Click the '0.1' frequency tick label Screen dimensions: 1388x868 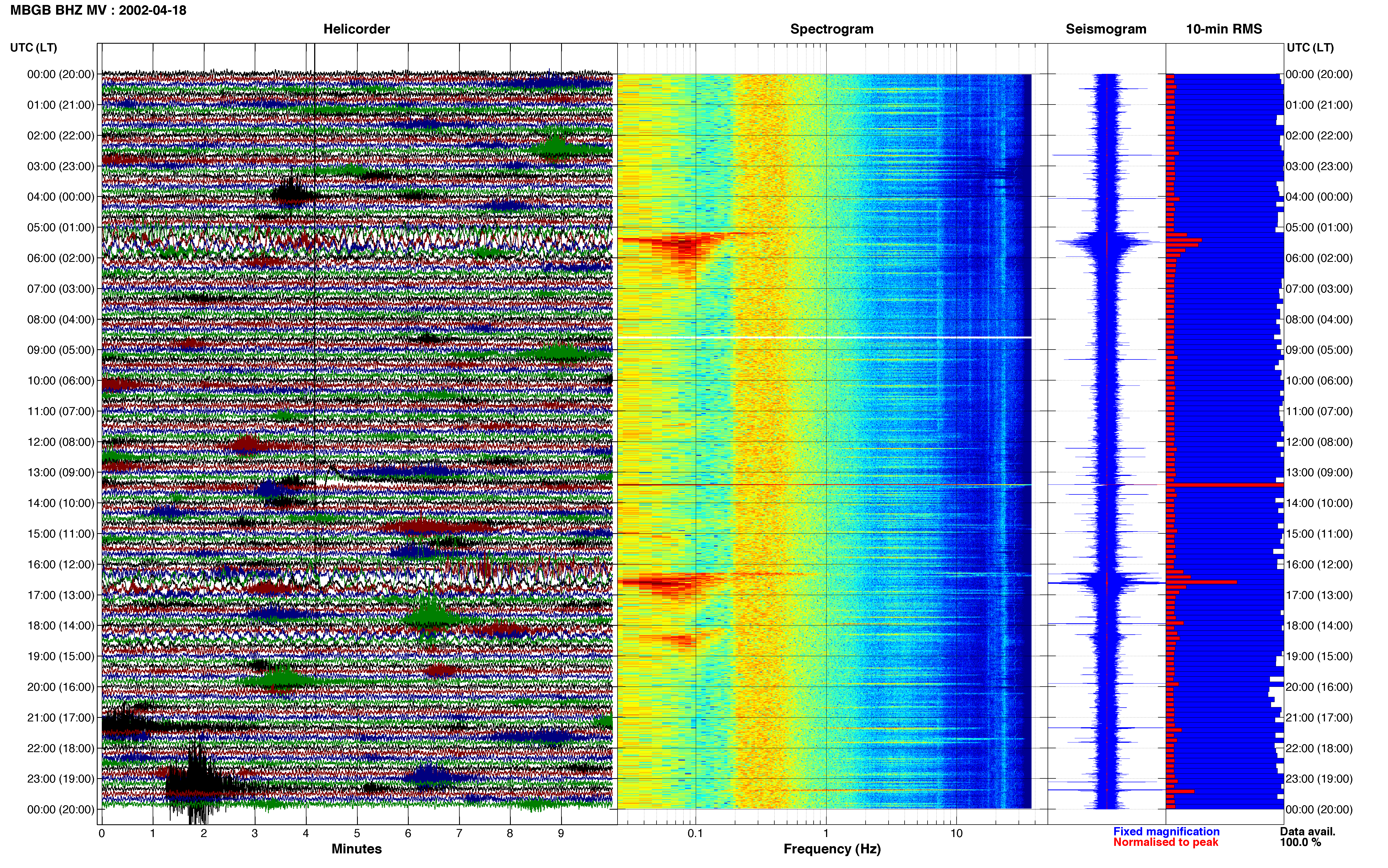pyautogui.click(x=695, y=833)
